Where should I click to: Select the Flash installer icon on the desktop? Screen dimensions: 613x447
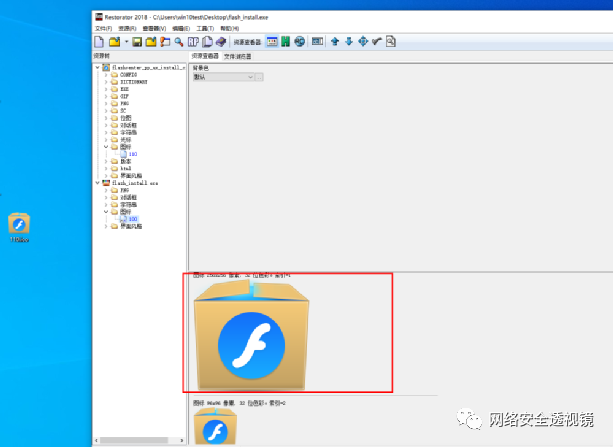click(x=19, y=228)
